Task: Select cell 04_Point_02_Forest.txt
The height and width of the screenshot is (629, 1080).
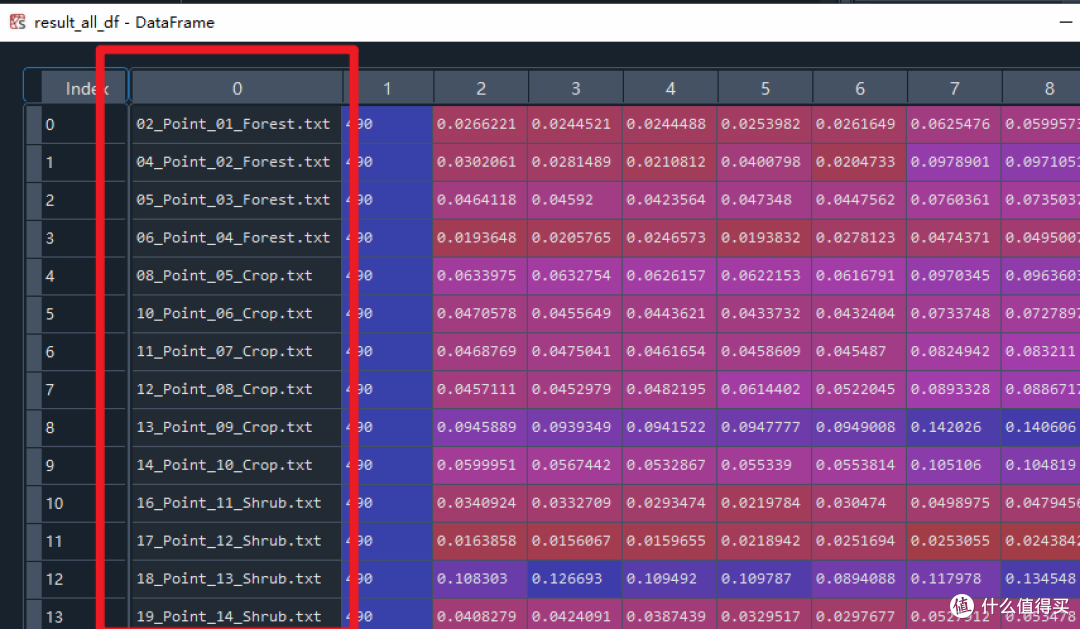Action: point(237,163)
